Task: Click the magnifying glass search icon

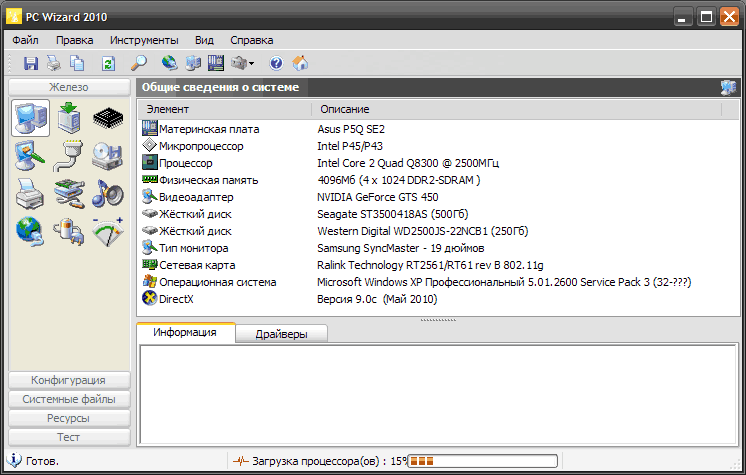Action: pos(138,63)
